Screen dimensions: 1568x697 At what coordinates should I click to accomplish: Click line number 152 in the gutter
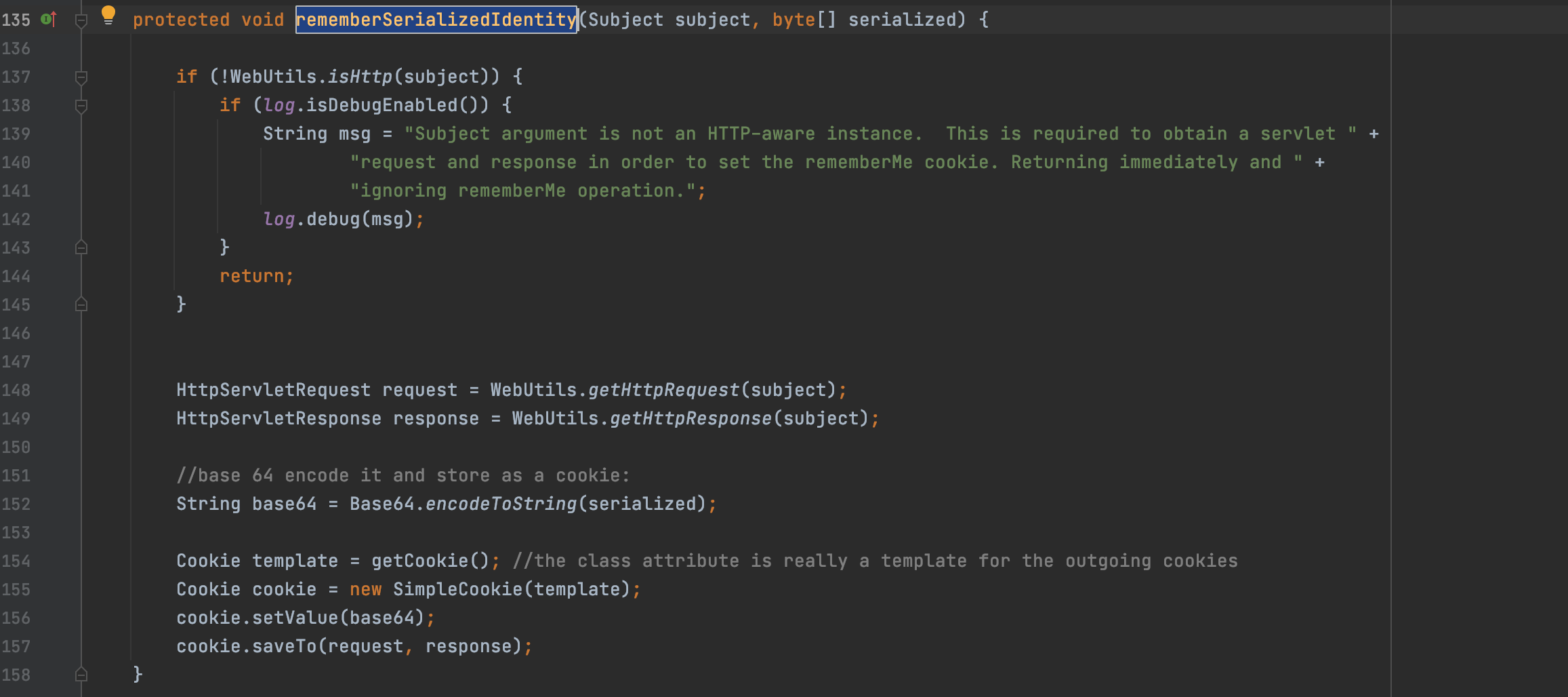pyautogui.click(x=16, y=504)
